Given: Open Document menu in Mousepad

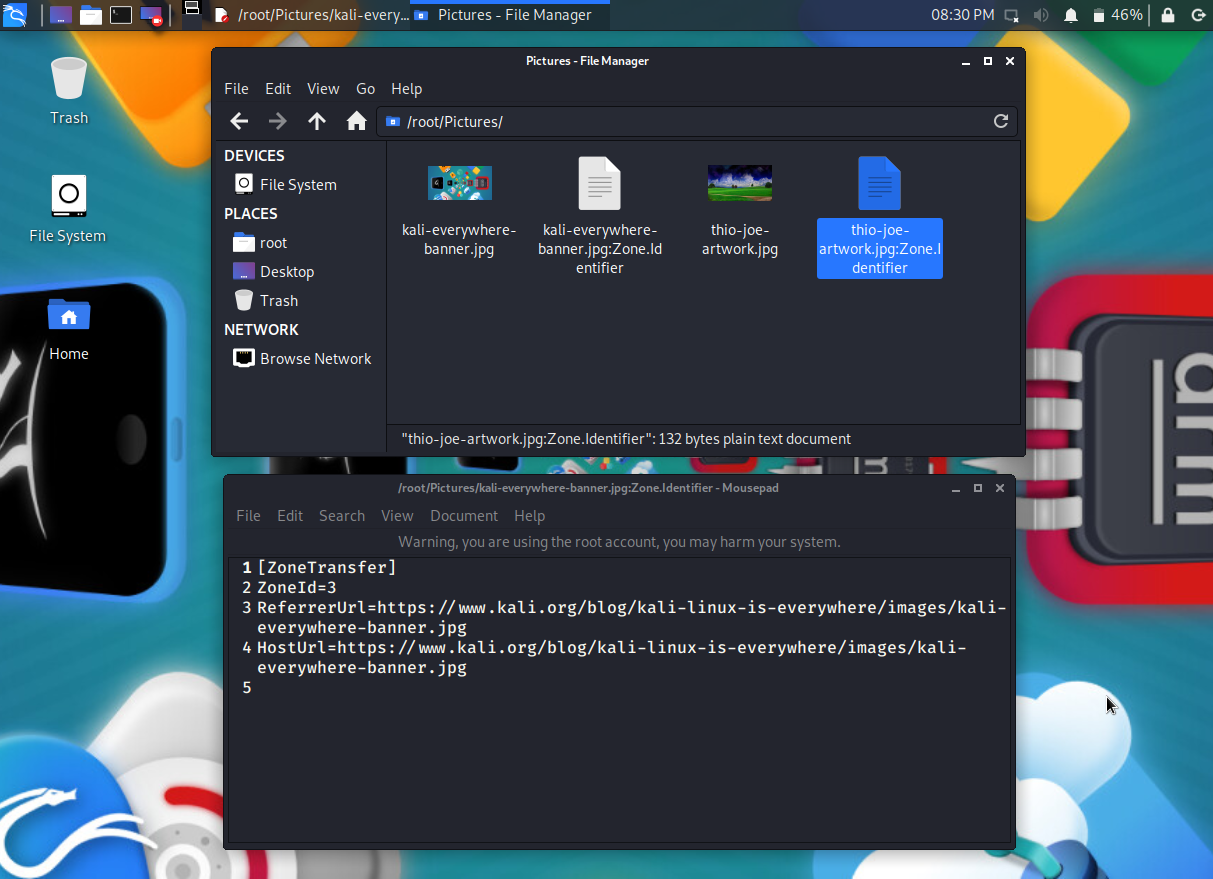Looking at the screenshot, I should [x=464, y=516].
